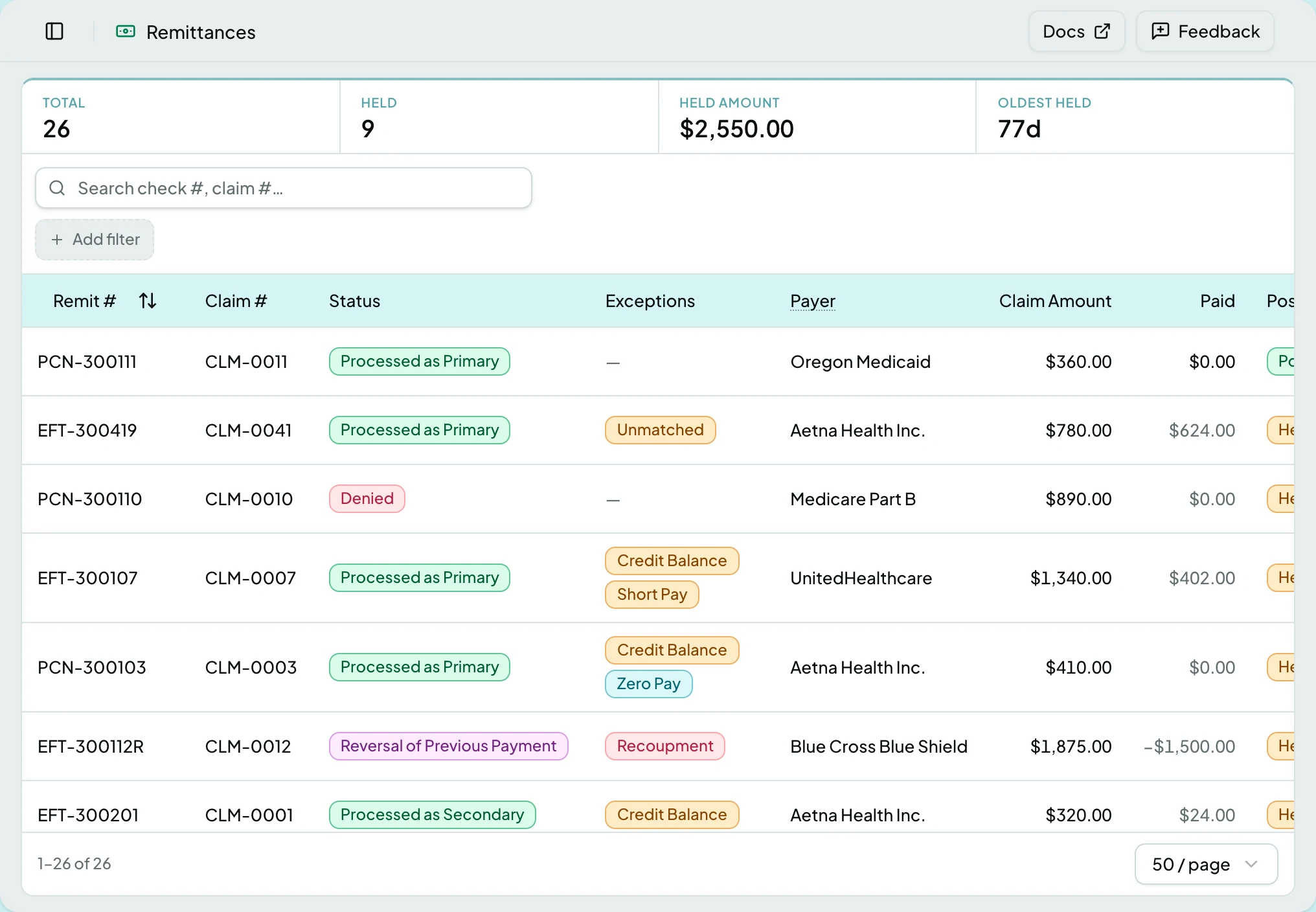
Task: Select remit EFT-300201
Action: point(88,815)
